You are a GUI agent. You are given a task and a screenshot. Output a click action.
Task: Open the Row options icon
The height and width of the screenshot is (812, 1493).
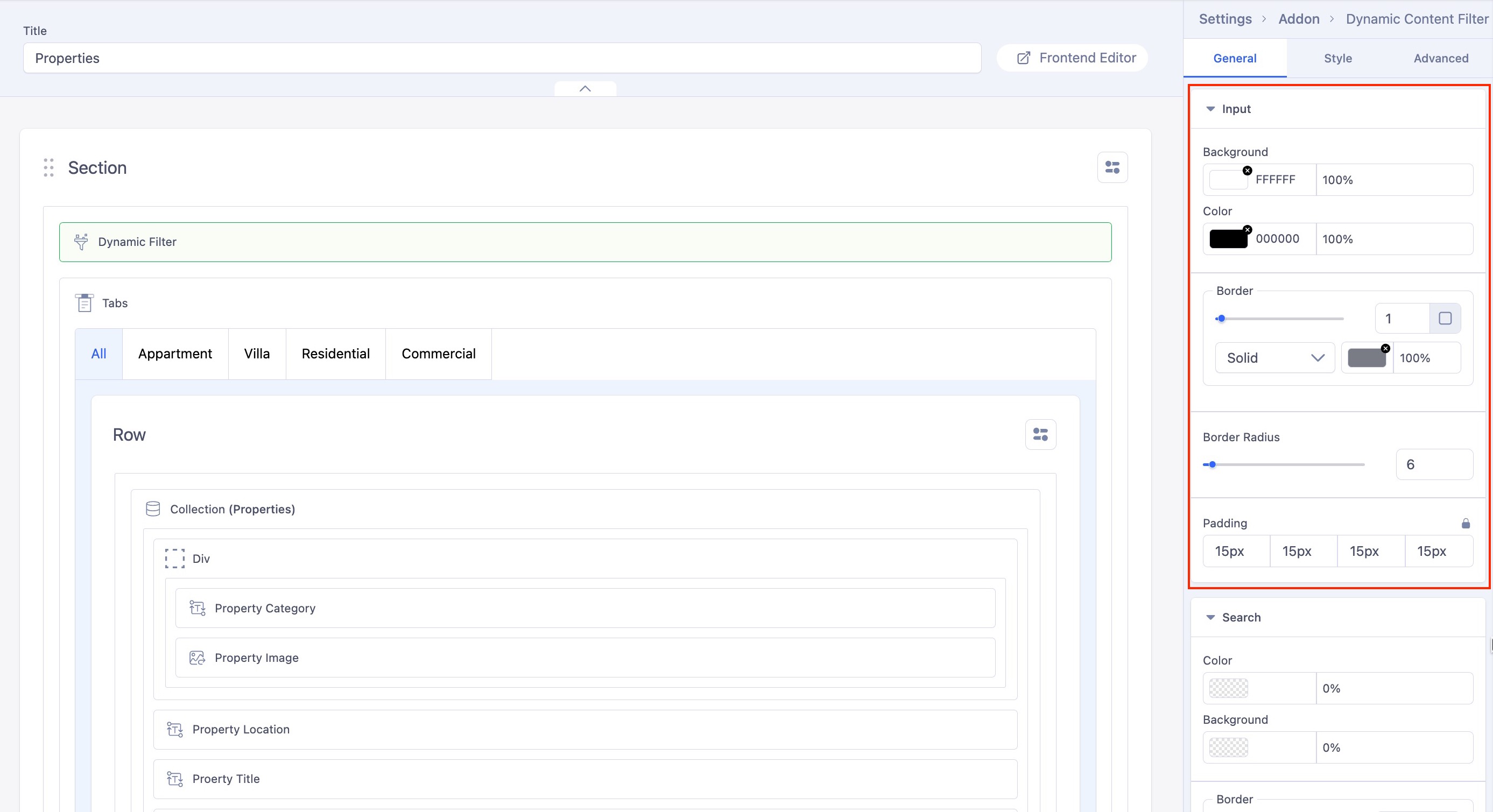pyautogui.click(x=1040, y=435)
